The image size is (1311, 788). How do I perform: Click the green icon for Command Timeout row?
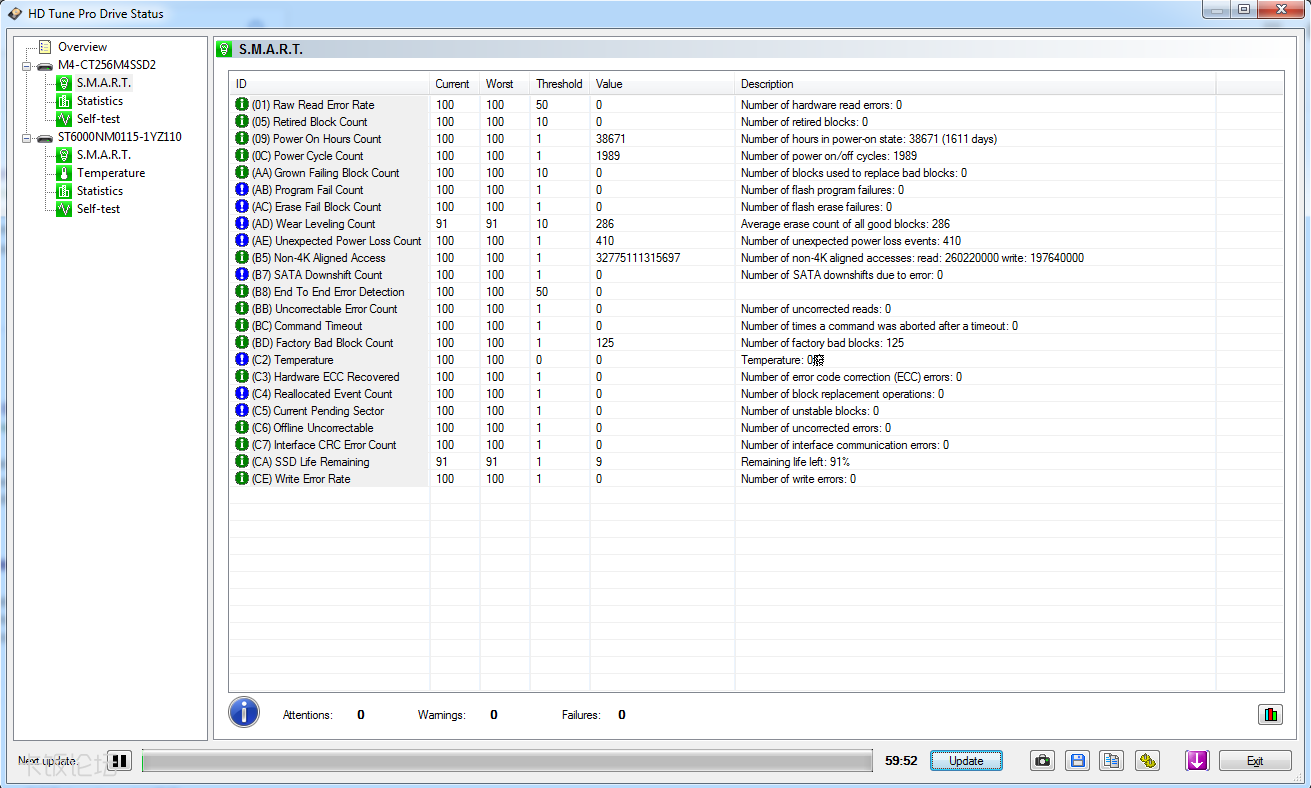click(x=241, y=325)
